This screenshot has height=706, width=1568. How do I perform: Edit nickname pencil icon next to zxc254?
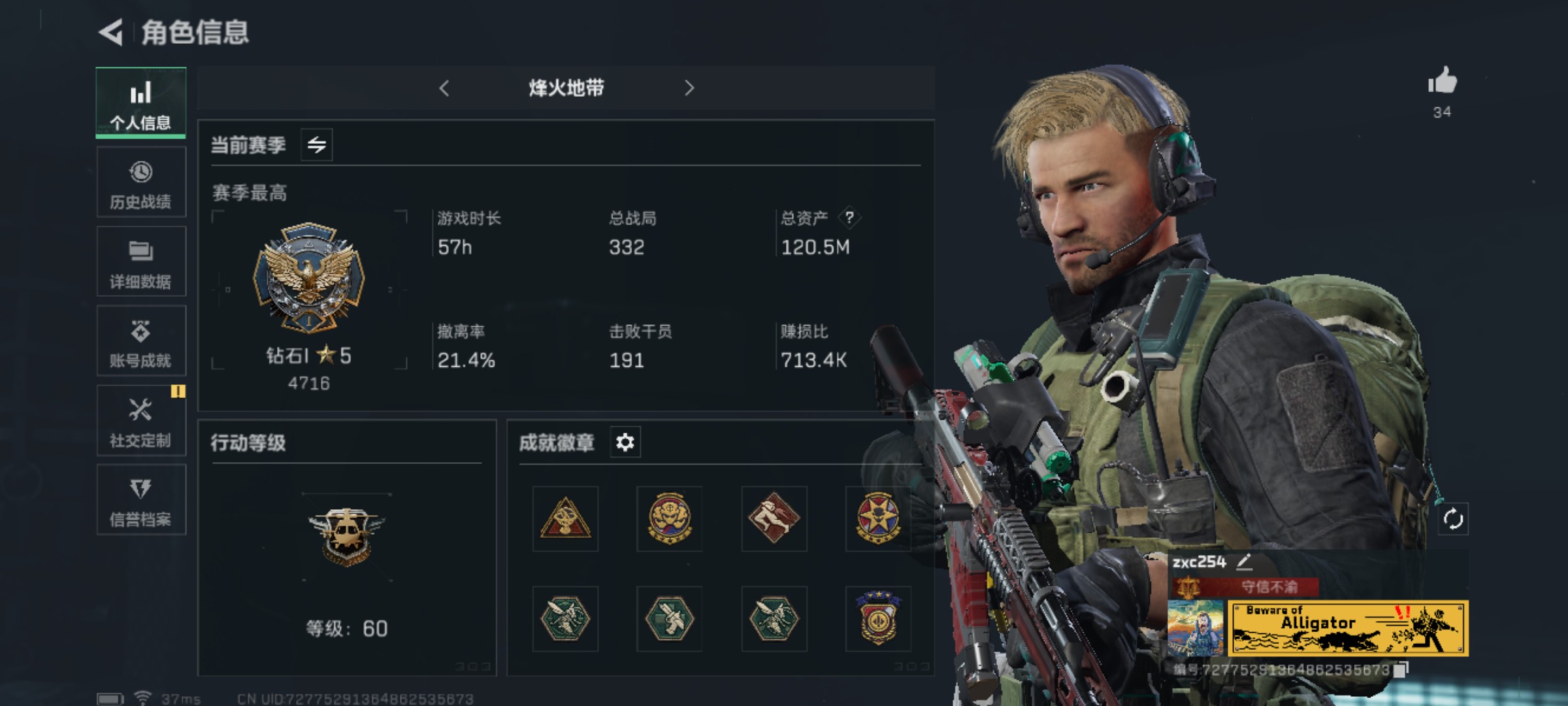(x=1244, y=562)
